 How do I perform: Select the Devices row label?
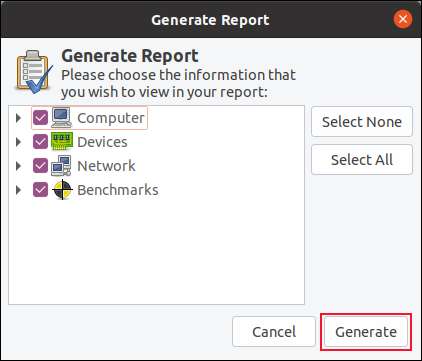[102, 142]
